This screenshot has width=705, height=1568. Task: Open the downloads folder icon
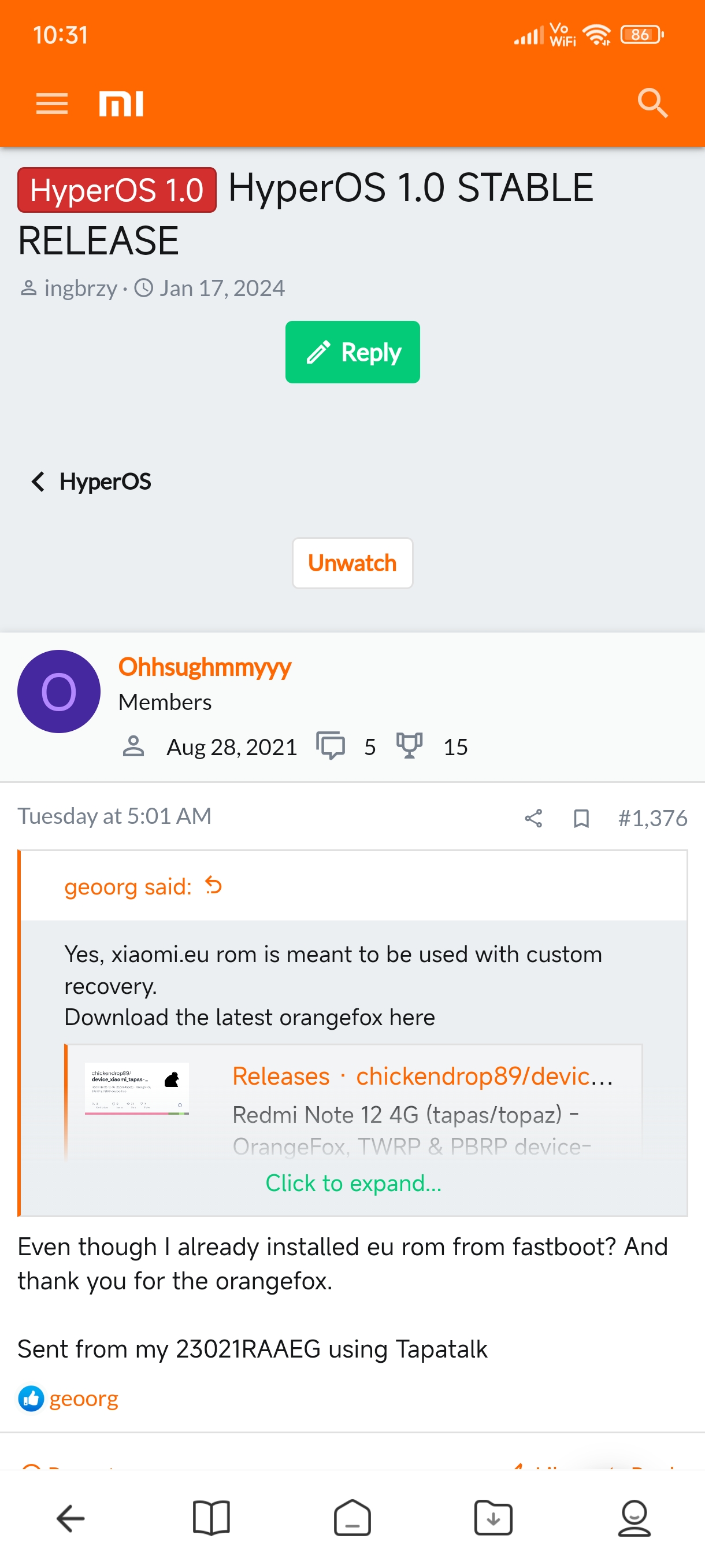tap(493, 1519)
